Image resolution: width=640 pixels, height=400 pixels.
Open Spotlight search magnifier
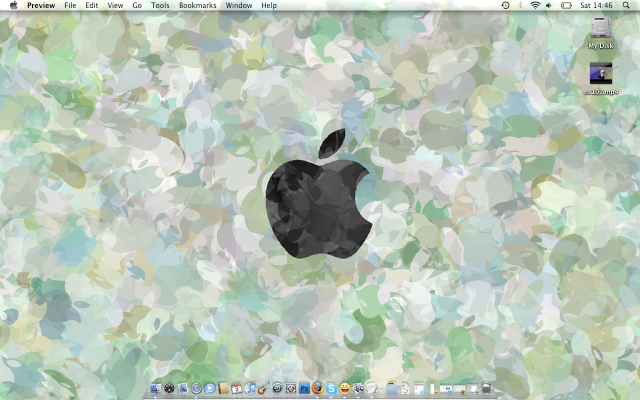(x=626, y=5)
